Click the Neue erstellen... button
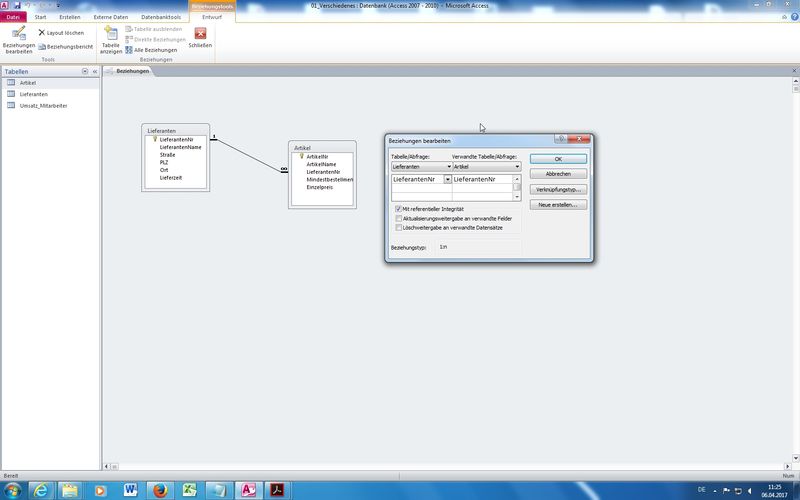The width and height of the screenshot is (800, 500). pyautogui.click(x=558, y=205)
